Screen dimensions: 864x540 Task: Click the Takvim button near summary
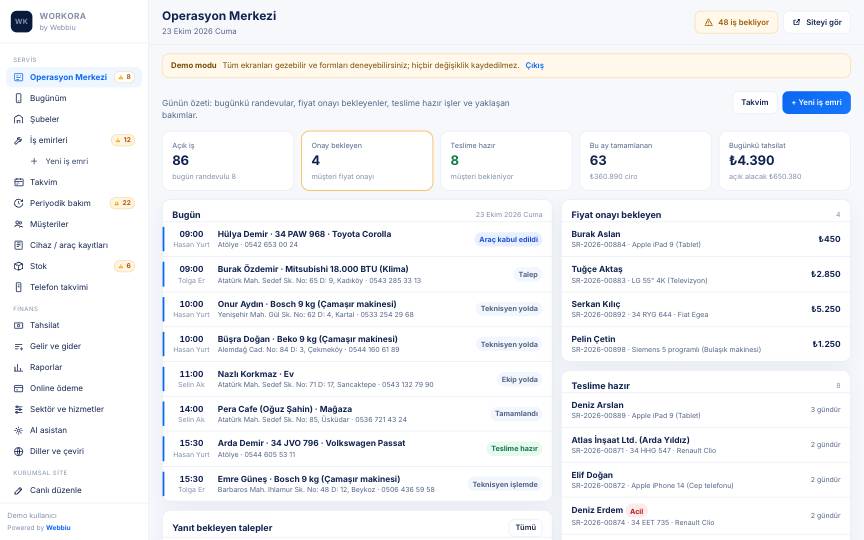[x=754, y=102]
